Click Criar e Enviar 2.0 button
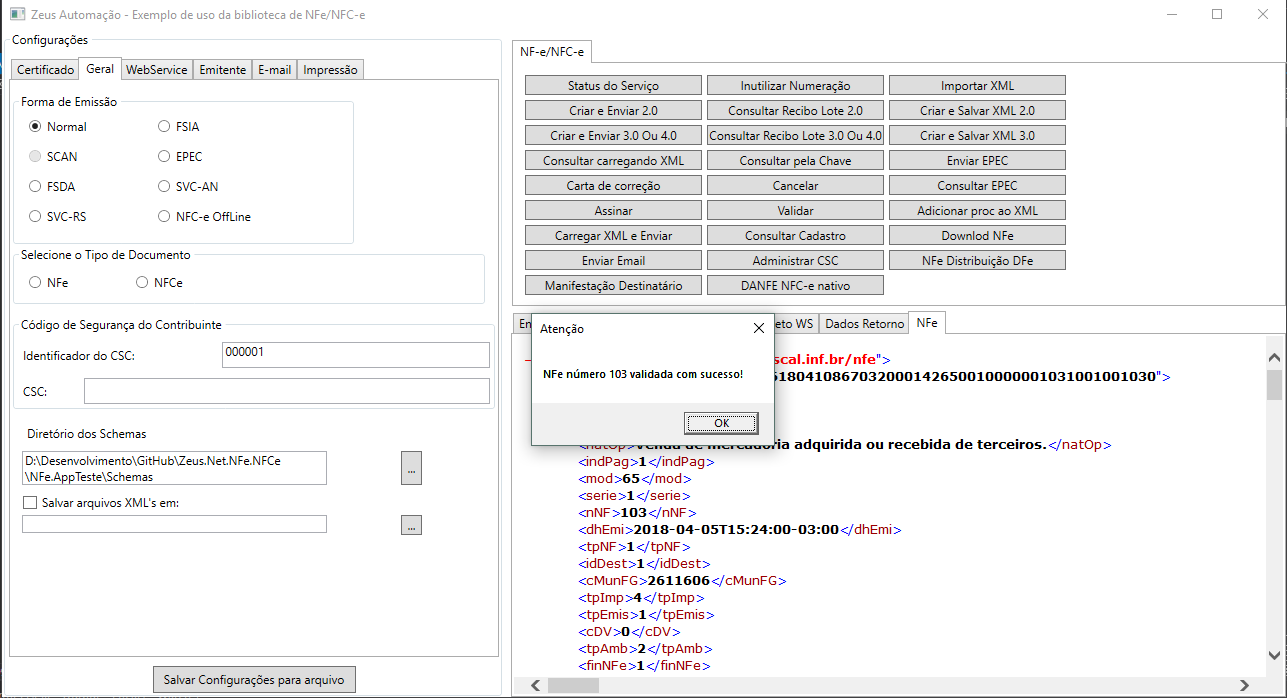1287x698 pixels. click(613, 111)
